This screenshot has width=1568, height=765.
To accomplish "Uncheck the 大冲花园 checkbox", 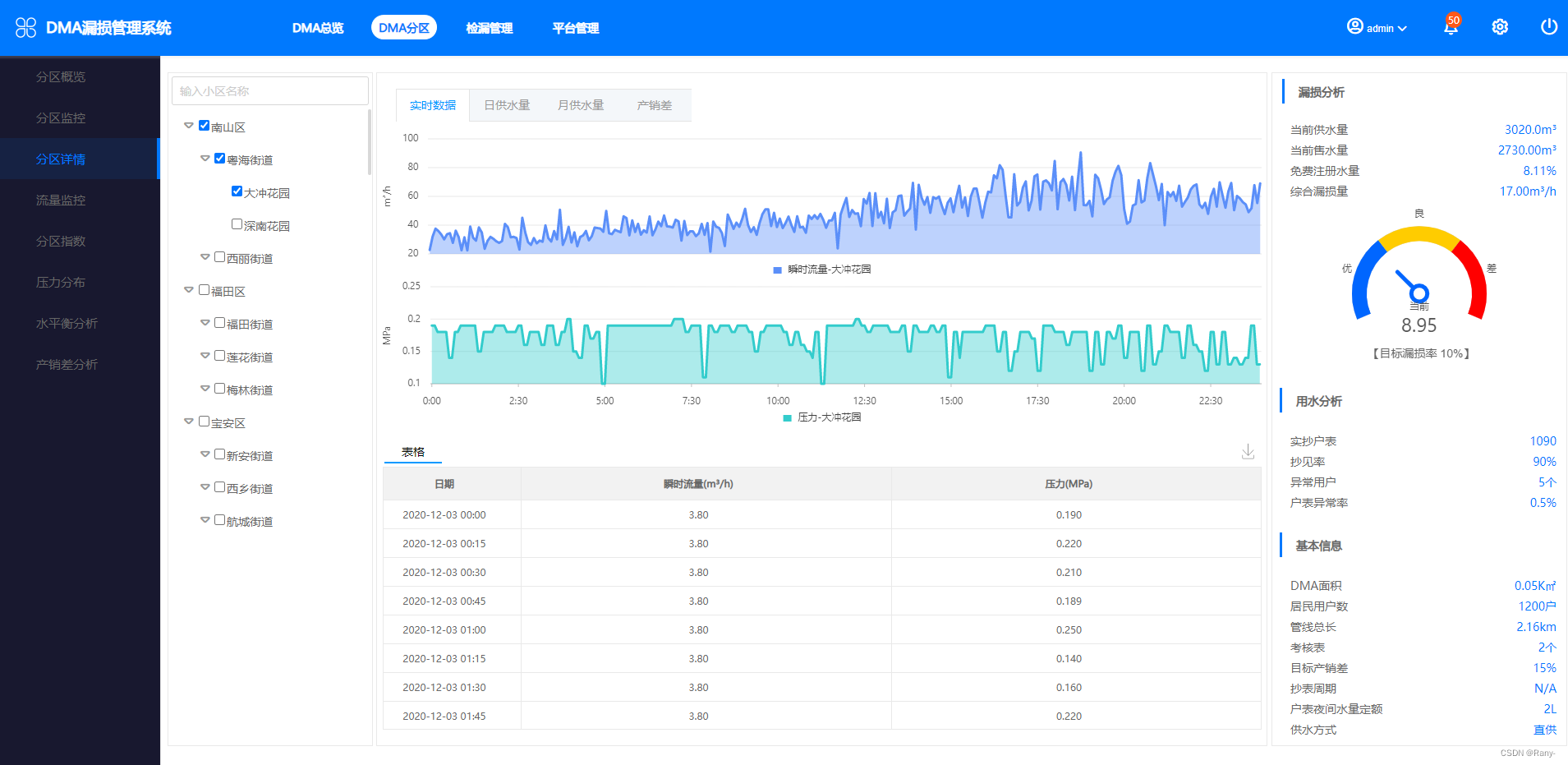I will point(237,191).
